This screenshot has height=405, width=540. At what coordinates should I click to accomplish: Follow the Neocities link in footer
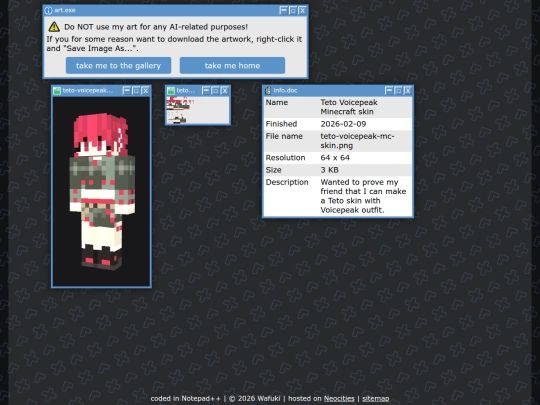(339, 398)
